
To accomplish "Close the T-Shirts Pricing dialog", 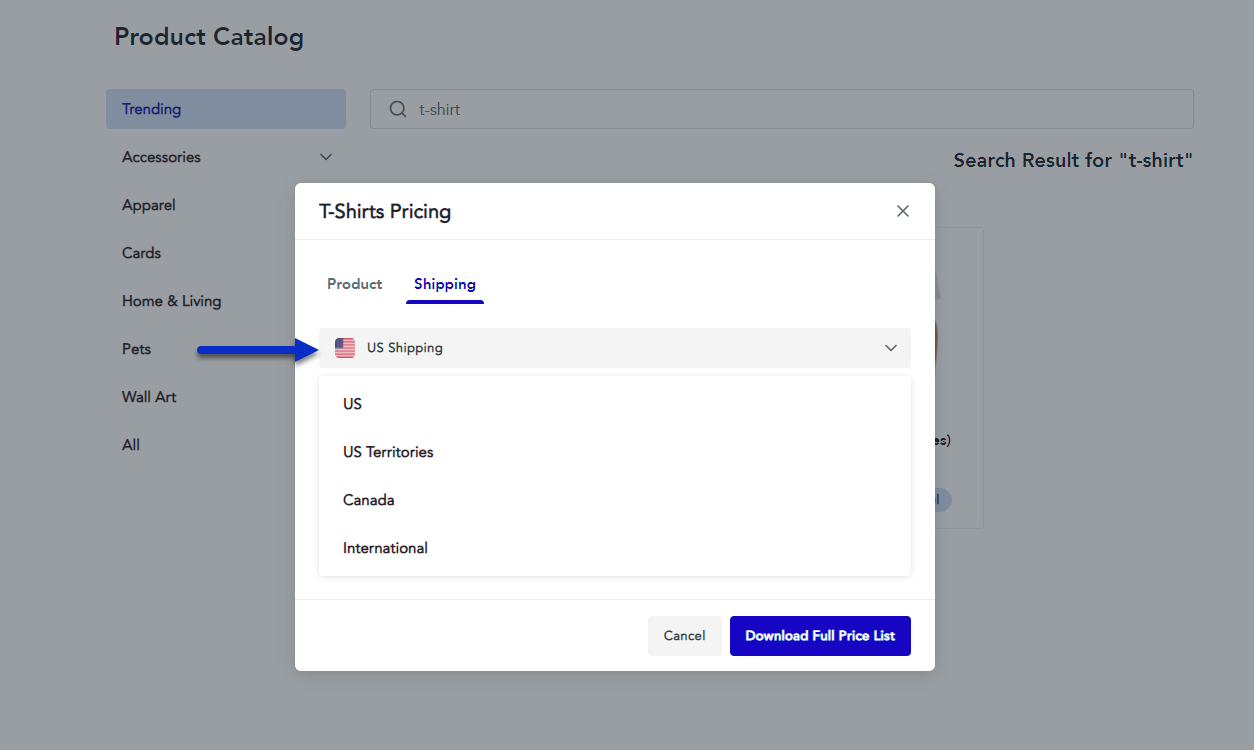I will point(902,211).
